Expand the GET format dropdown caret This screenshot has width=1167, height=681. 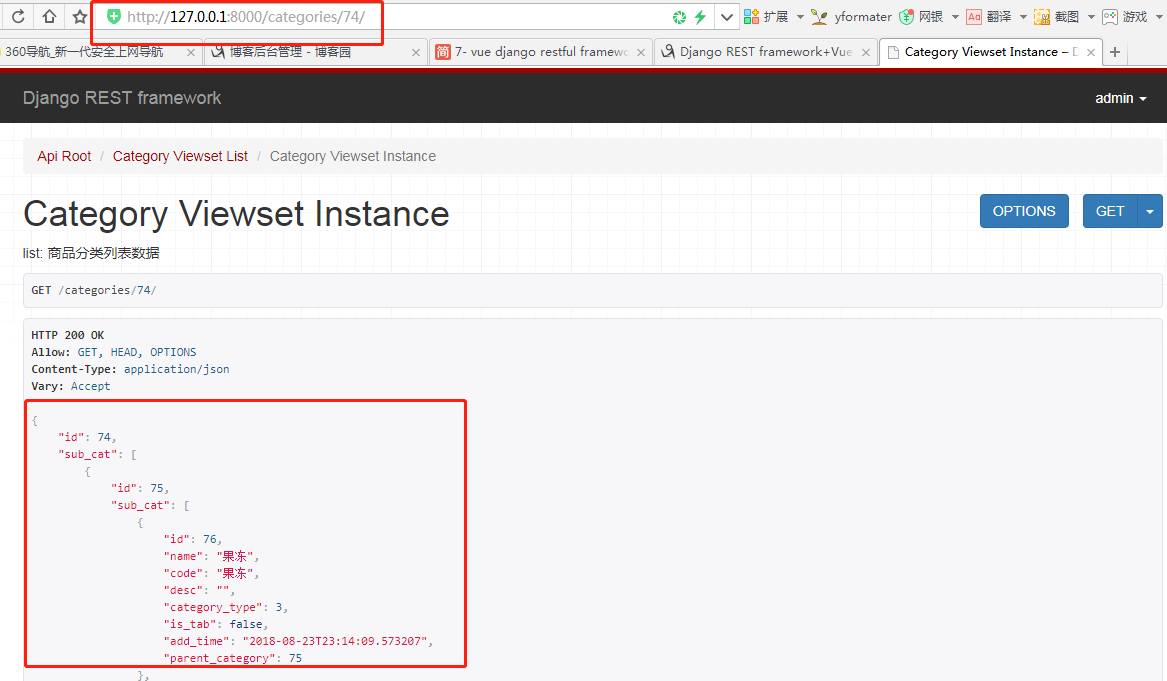point(1150,211)
